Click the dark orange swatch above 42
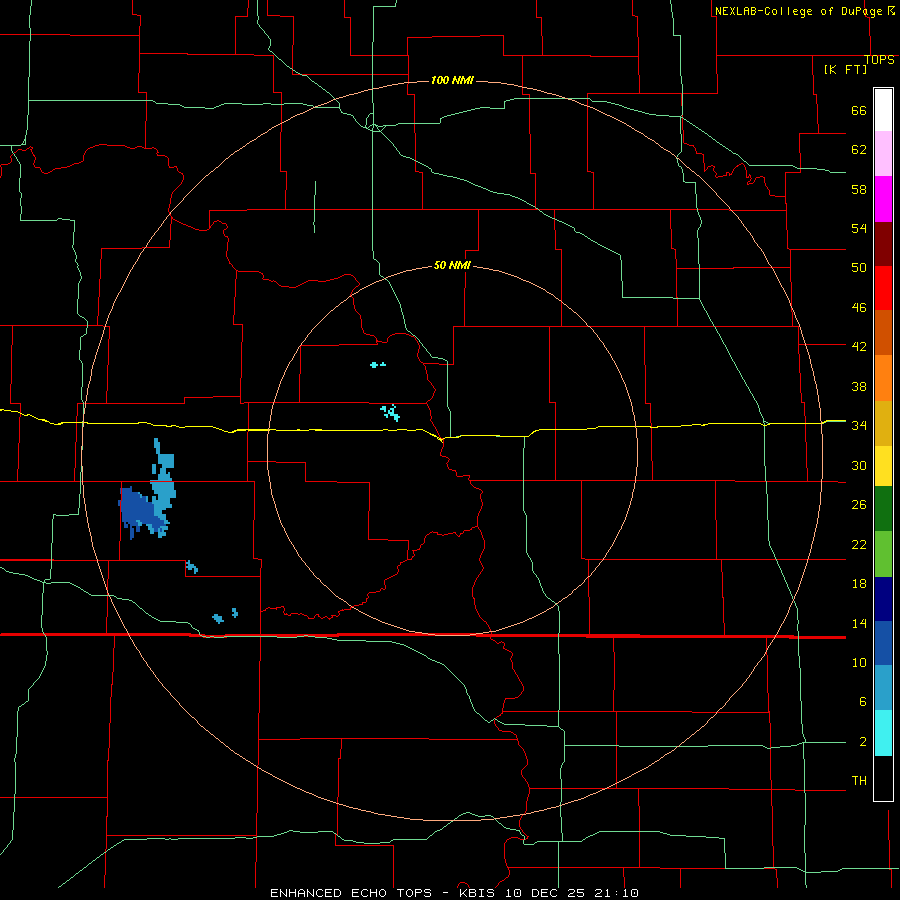 pos(883,332)
